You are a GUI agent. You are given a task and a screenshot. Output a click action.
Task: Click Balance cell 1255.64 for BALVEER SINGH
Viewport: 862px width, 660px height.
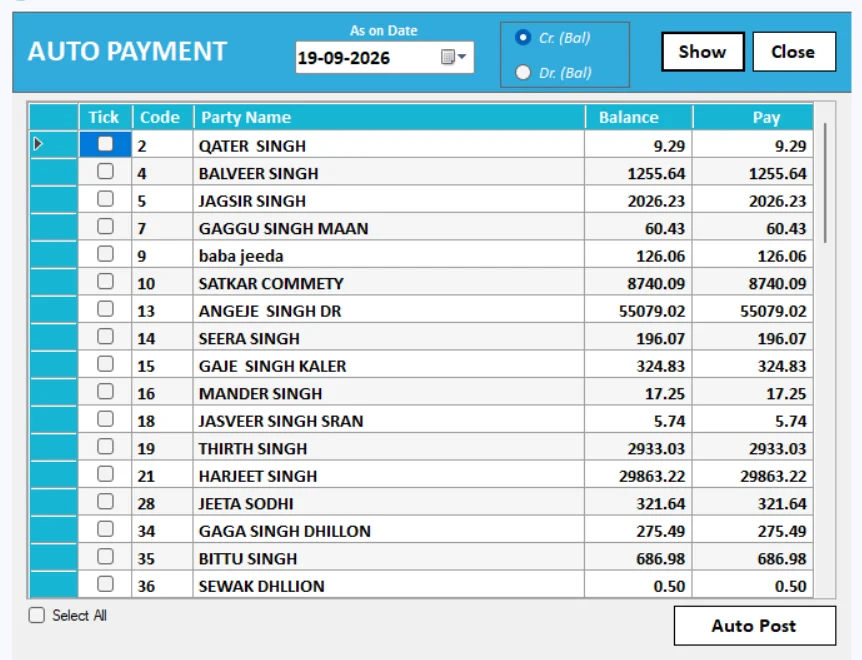pyautogui.click(x=639, y=173)
